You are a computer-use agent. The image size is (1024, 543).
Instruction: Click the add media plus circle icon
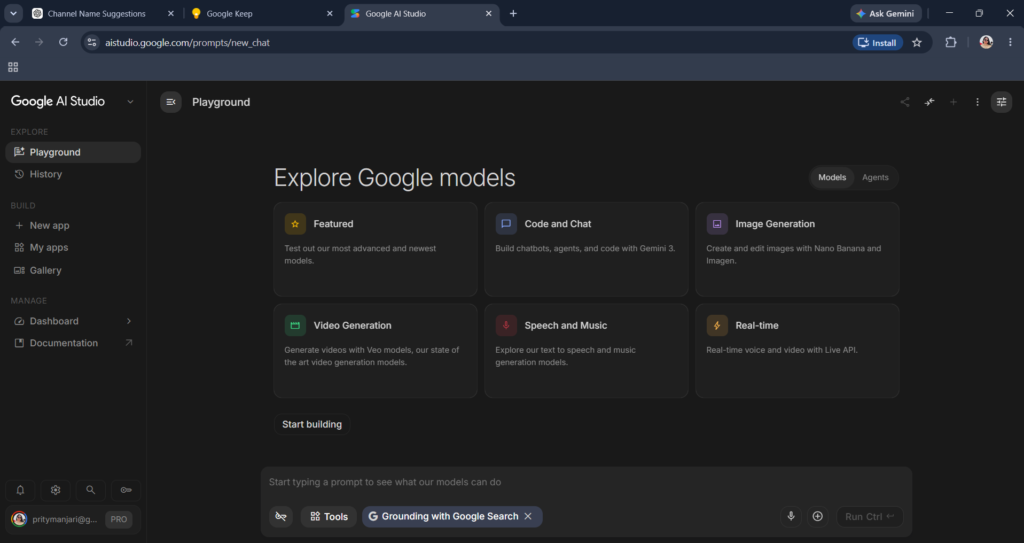[818, 516]
